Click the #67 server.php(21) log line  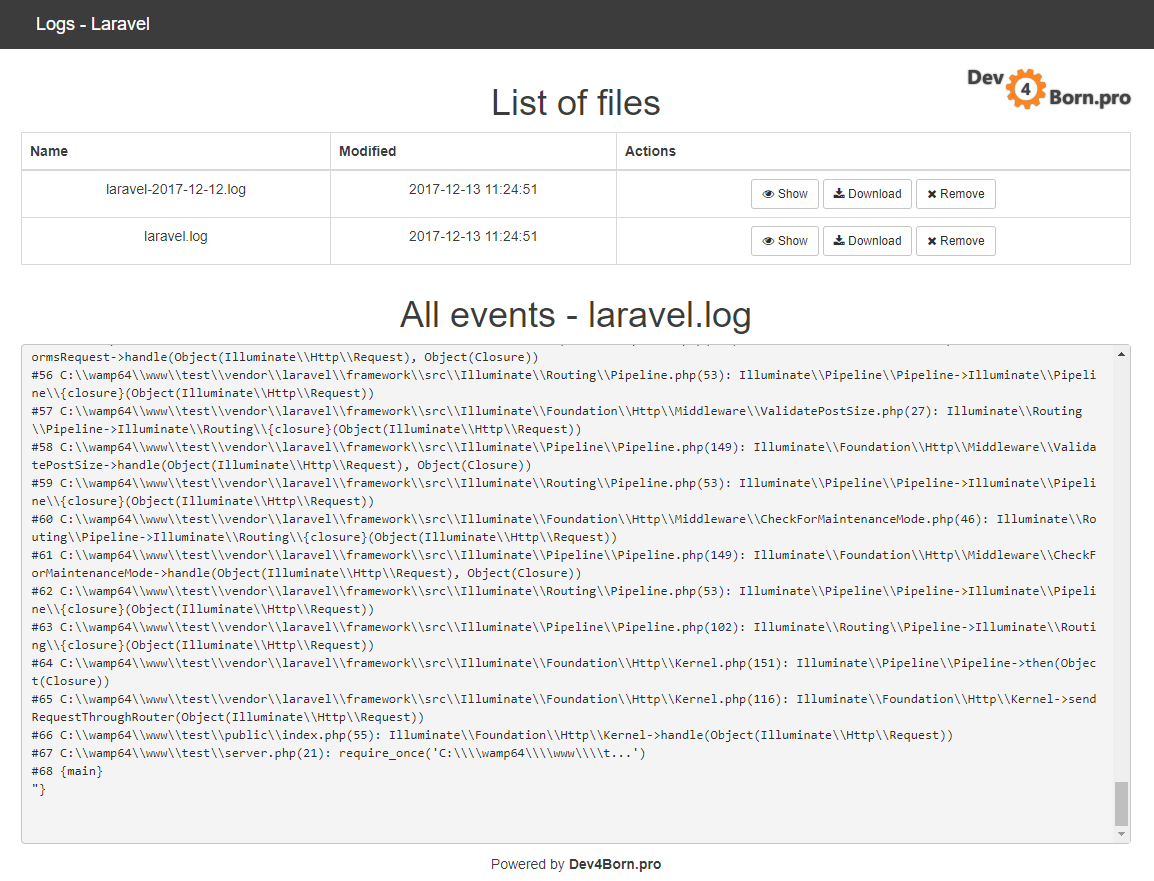tap(339, 753)
